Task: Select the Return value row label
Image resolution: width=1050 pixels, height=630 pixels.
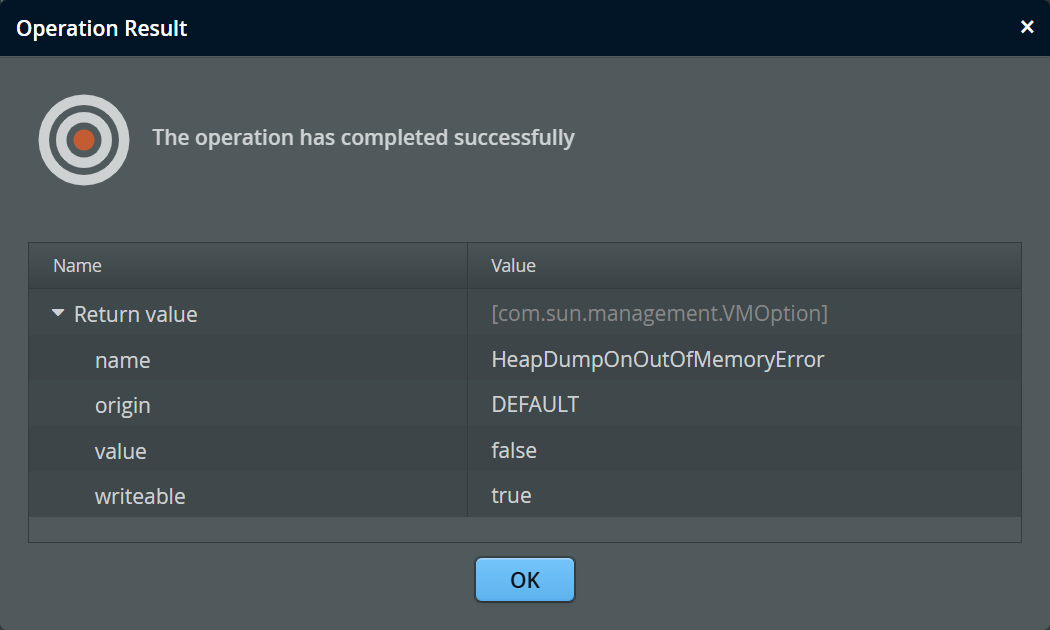Action: click(136, 314)
